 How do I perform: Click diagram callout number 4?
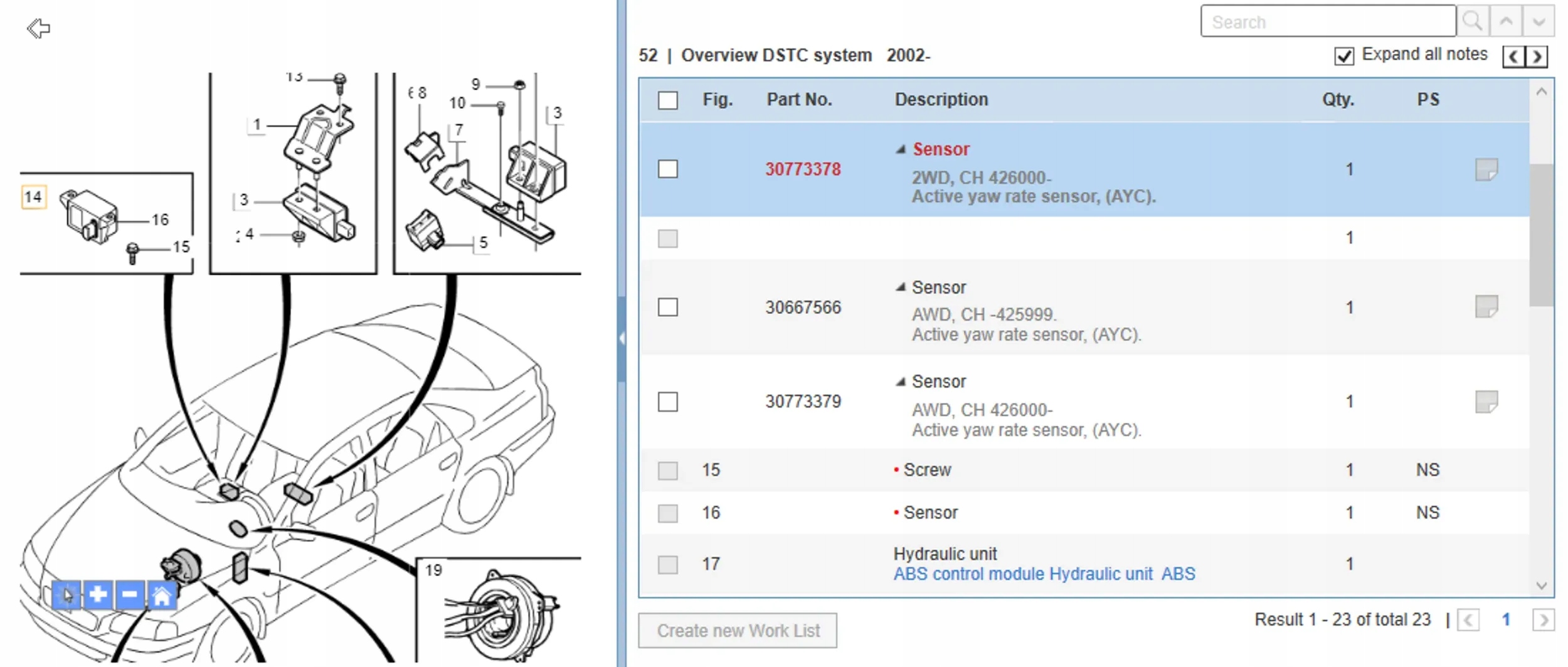point(249,234)
